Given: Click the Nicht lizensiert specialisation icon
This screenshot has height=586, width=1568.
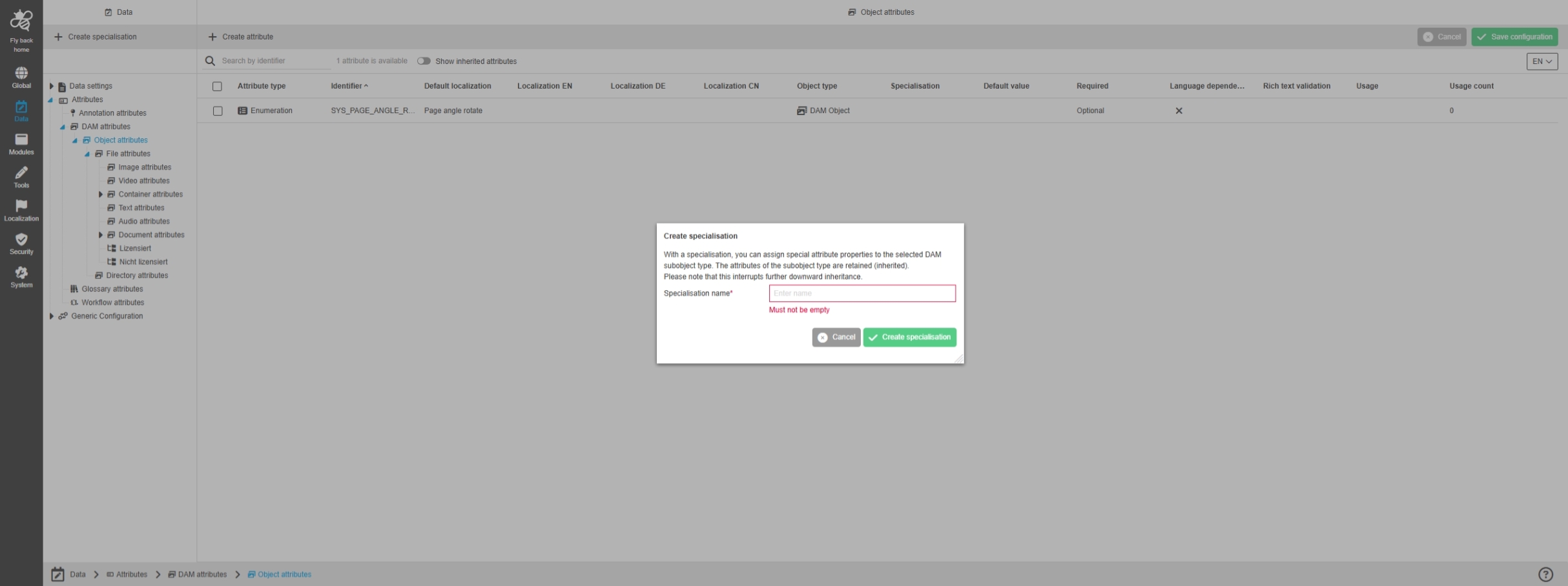Looking at the screenshot, I should click(111, 262).
